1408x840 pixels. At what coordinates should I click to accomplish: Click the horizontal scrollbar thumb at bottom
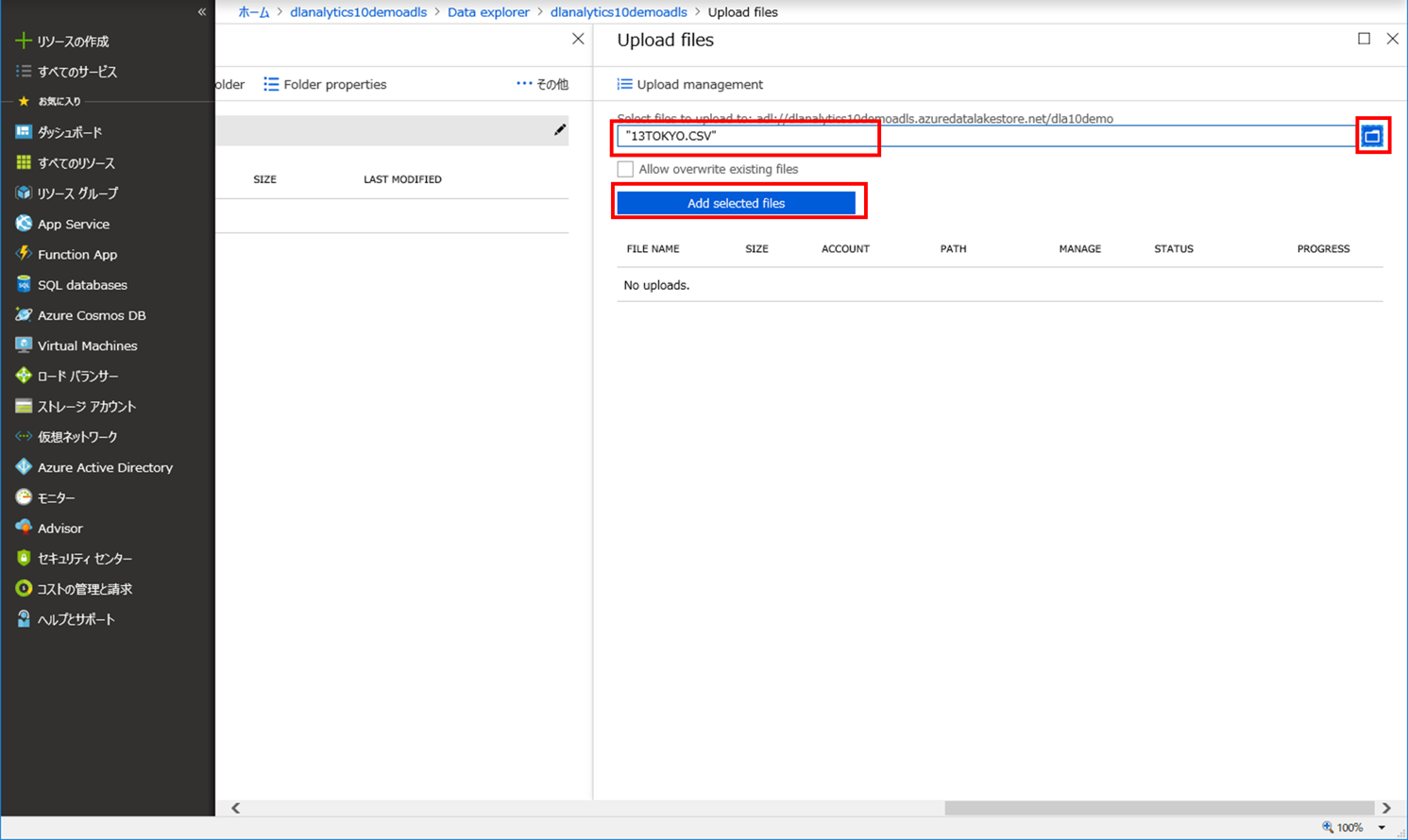pyautogui.click(x=1160, y=808)
